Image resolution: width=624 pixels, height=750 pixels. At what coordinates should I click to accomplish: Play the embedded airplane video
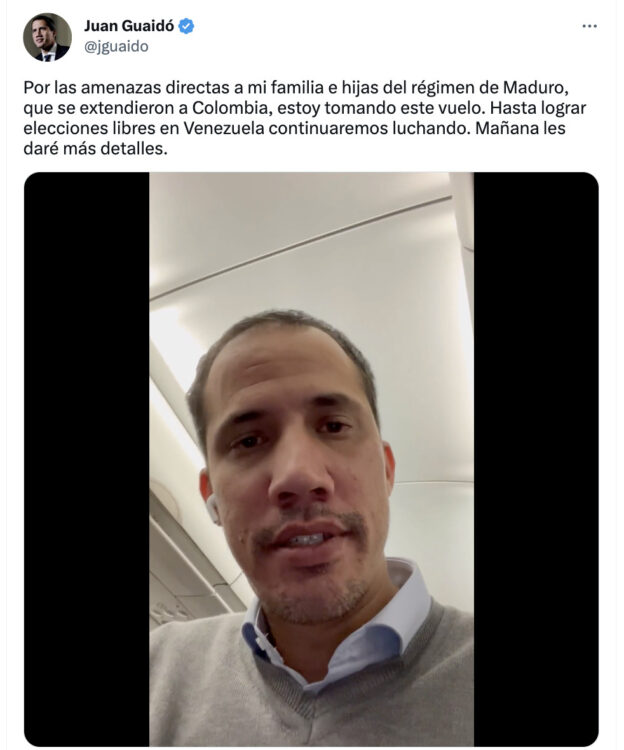pyautogui.click(x=311, y=459)
